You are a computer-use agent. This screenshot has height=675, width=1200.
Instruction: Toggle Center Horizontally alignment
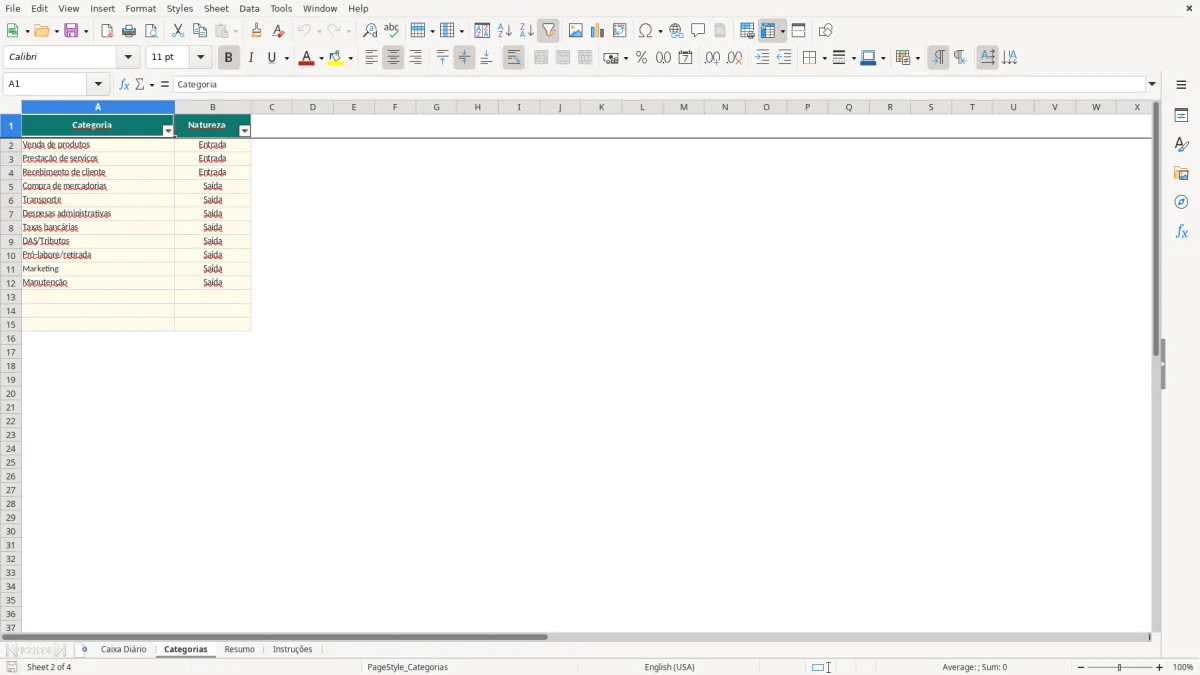point(393,58)
